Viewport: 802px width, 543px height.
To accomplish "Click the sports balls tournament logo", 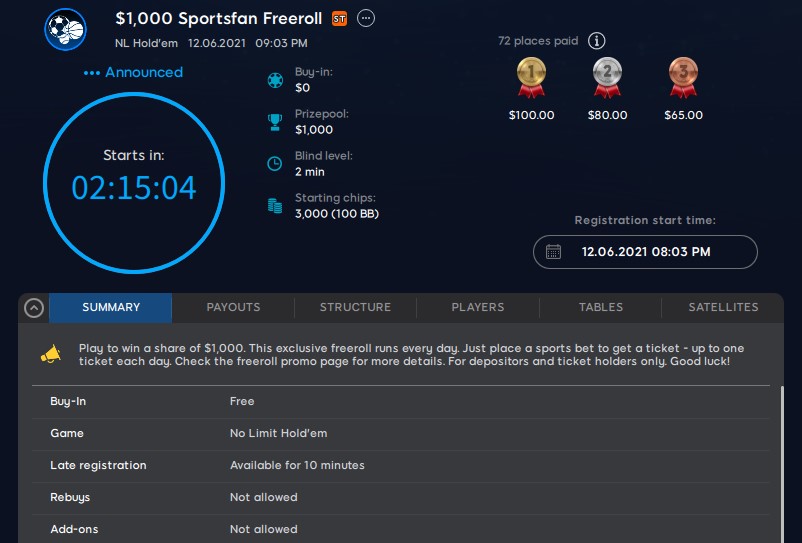I will point(66,28).
